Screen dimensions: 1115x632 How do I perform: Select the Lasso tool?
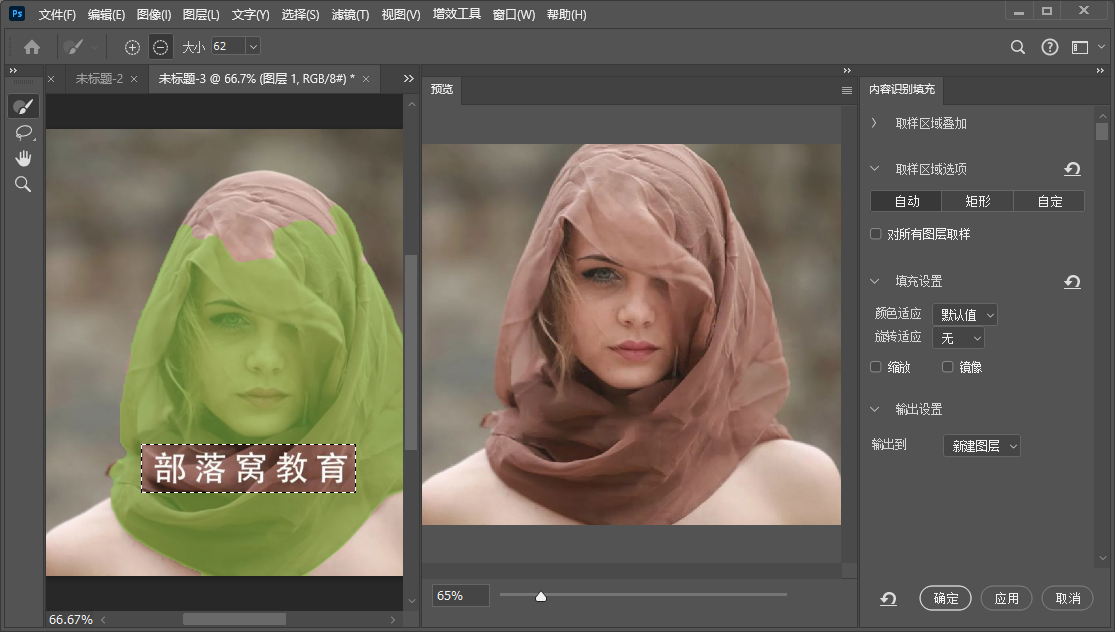click(x=23, y=132)
